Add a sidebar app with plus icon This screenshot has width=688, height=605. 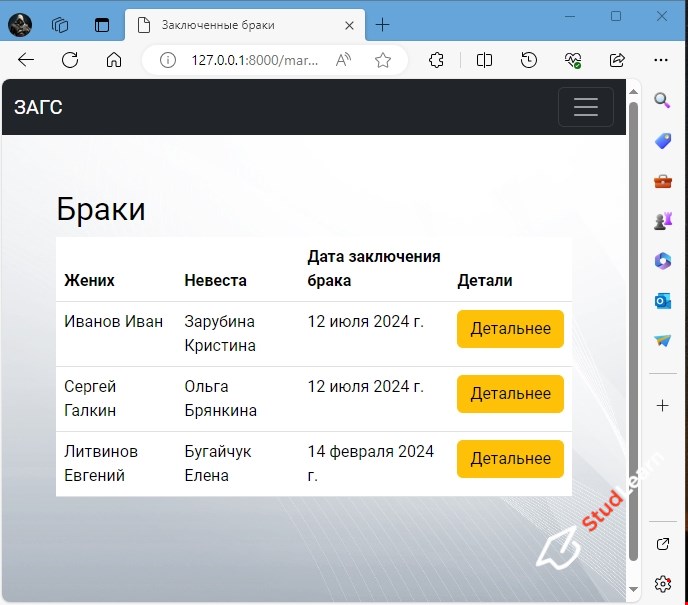[663, 405]
